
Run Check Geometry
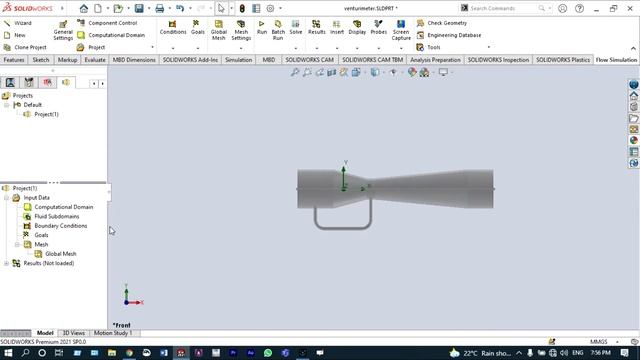(442, 23)
